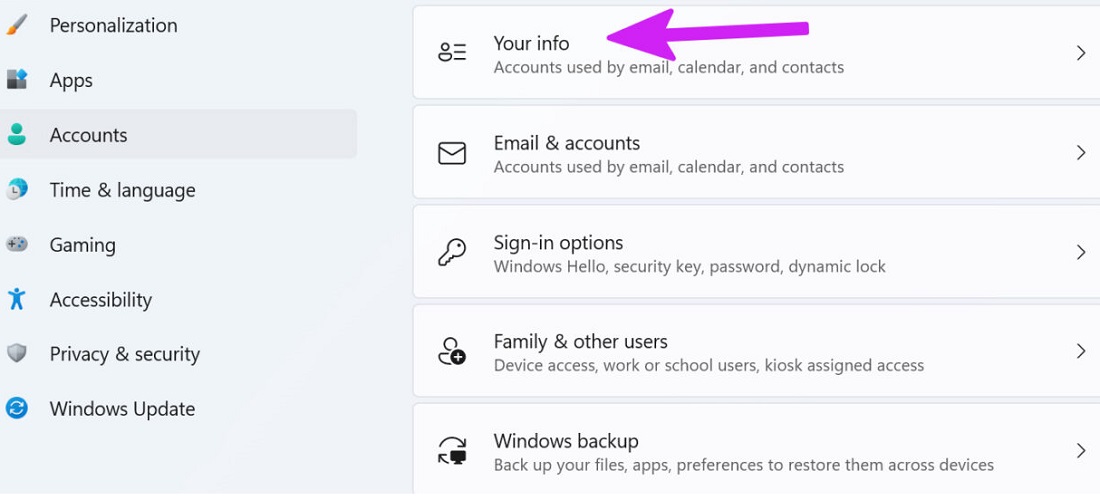Click the Windows Update sync icon

tap(16, 408)
